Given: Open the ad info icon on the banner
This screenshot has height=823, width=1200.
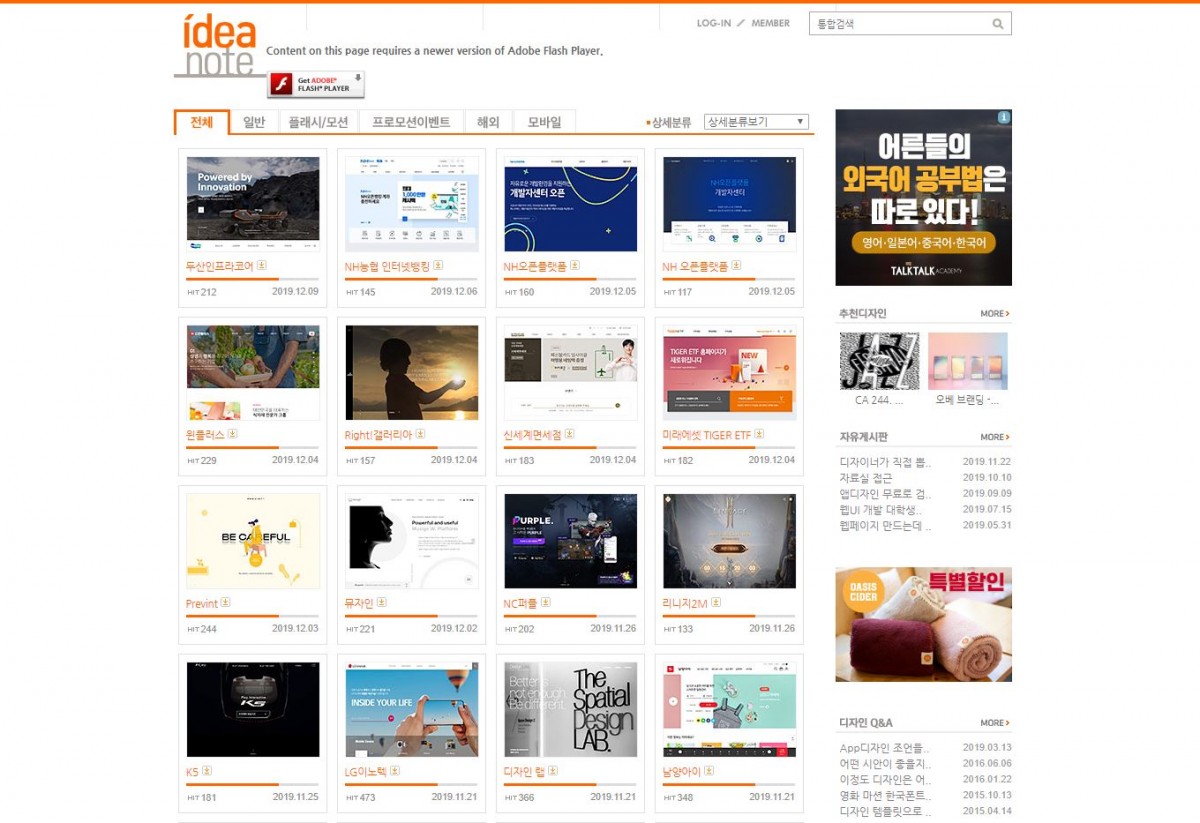Looking at the screenshot, I should (x=1004, y=117).
